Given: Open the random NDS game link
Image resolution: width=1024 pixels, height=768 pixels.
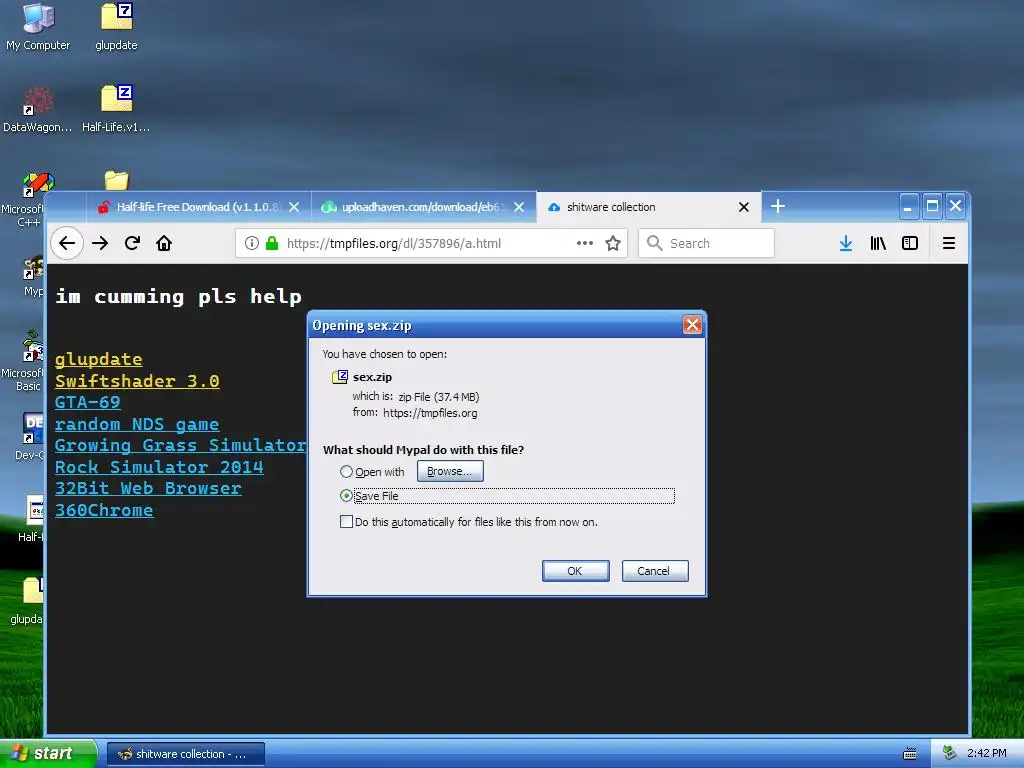Looking at the screenshot, I should pyautogui.click(x=137, y=424).
